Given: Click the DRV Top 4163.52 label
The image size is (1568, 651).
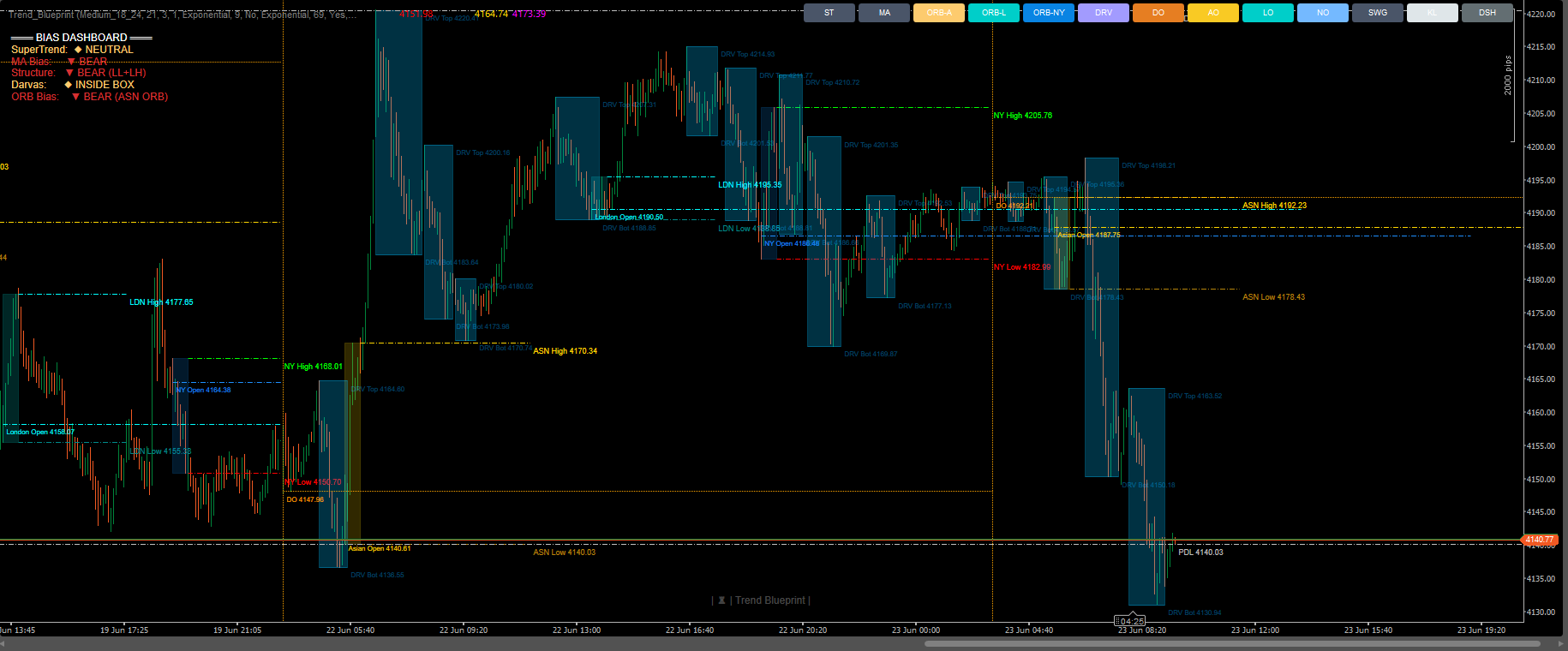Looking at the screenshot, I should [x=1195, y=397].
